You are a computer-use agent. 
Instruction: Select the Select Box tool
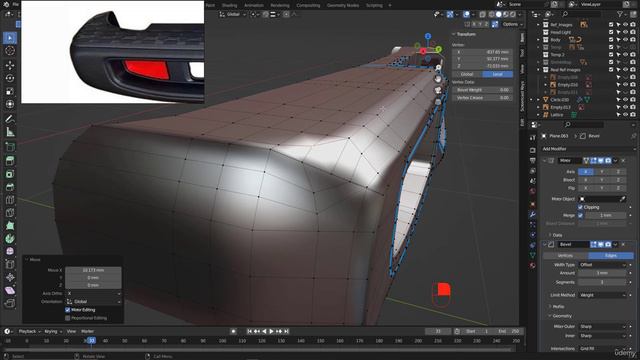[x=10, y=38]
